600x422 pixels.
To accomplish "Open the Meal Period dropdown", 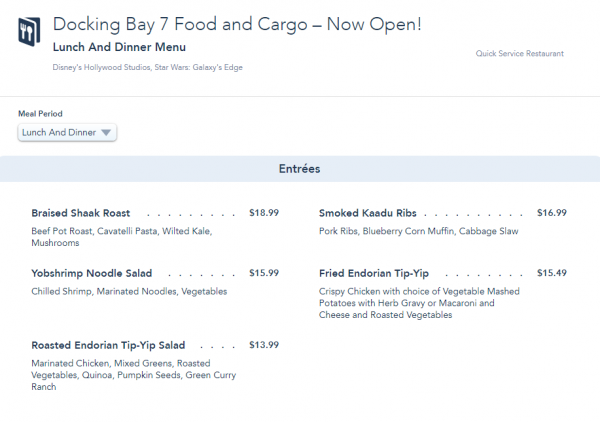I will tap(67, 132).
